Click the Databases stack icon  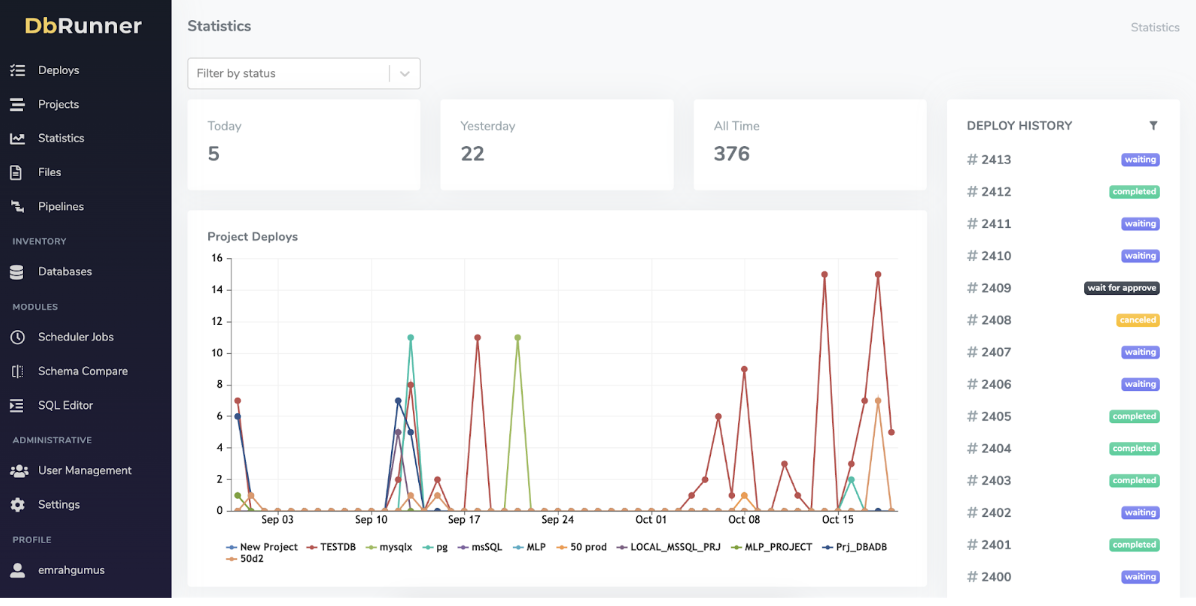[x=17, y=272]
